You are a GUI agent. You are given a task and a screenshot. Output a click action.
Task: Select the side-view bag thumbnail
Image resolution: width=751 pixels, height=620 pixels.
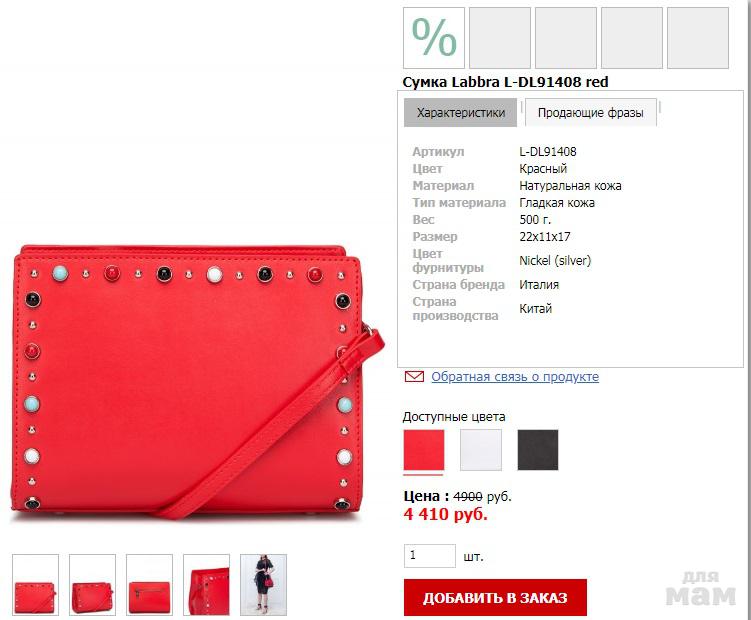(206, 585)
